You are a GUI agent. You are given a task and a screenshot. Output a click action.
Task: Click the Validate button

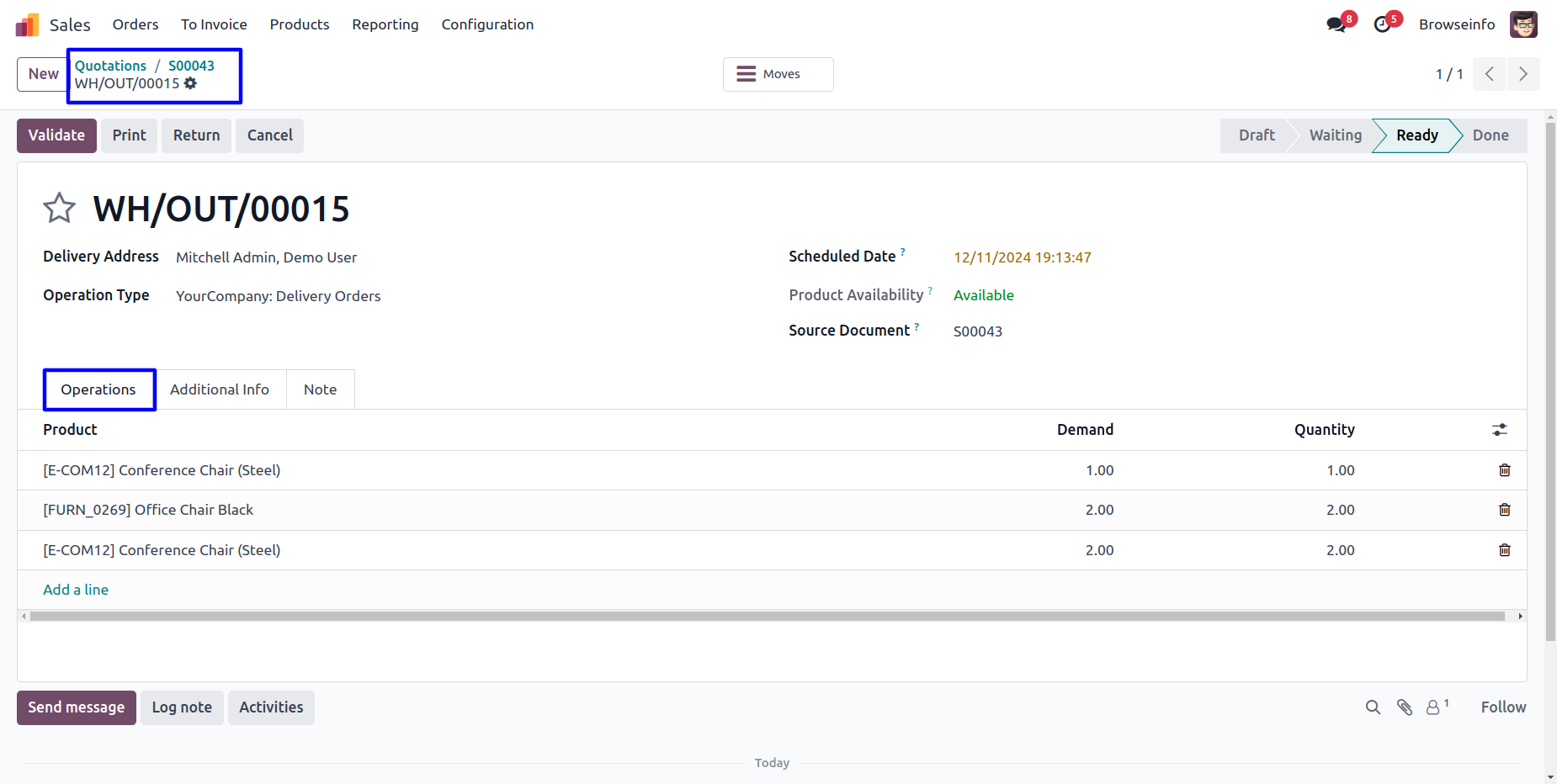56,135
